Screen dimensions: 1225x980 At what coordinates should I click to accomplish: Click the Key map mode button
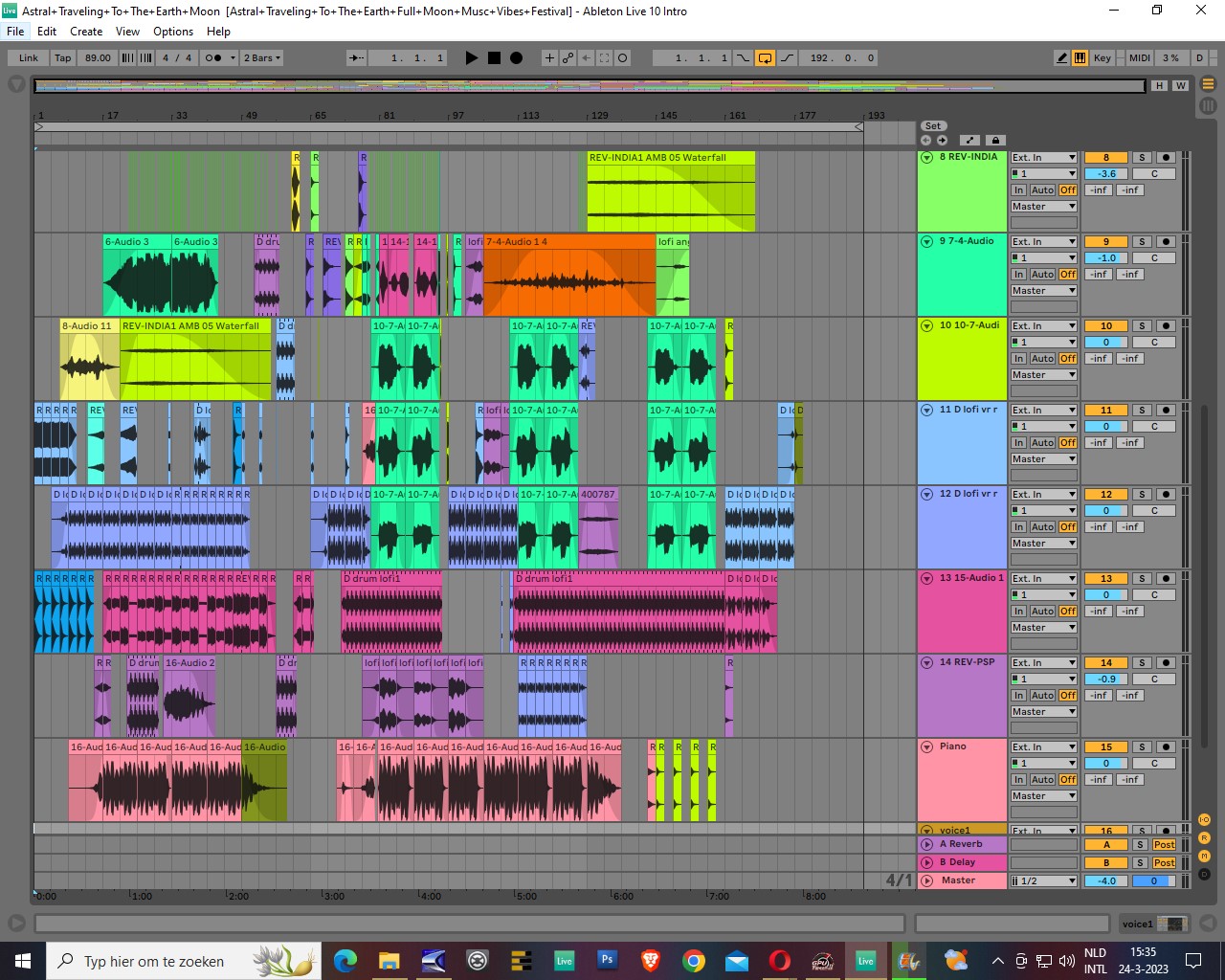coord(1102,58)
